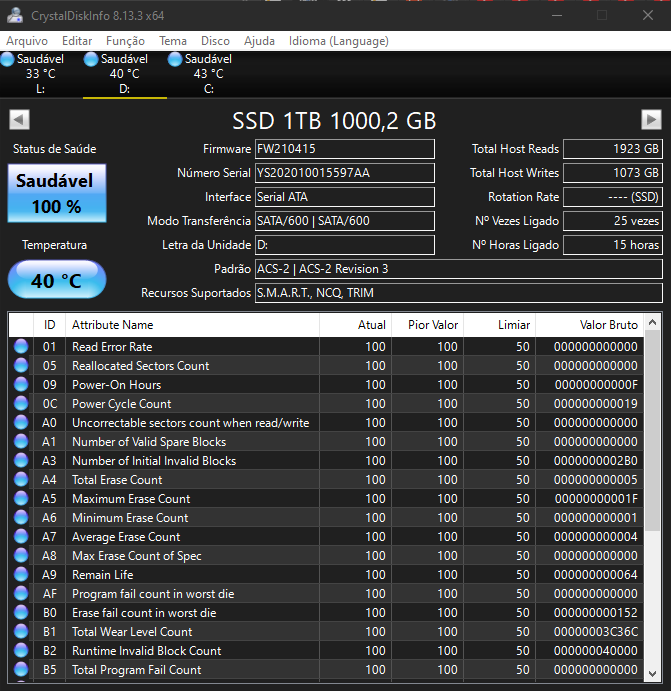This screenshot has height=691, width=671.
Task: Open the Ajuda menu
Action: tap(259, 41)
